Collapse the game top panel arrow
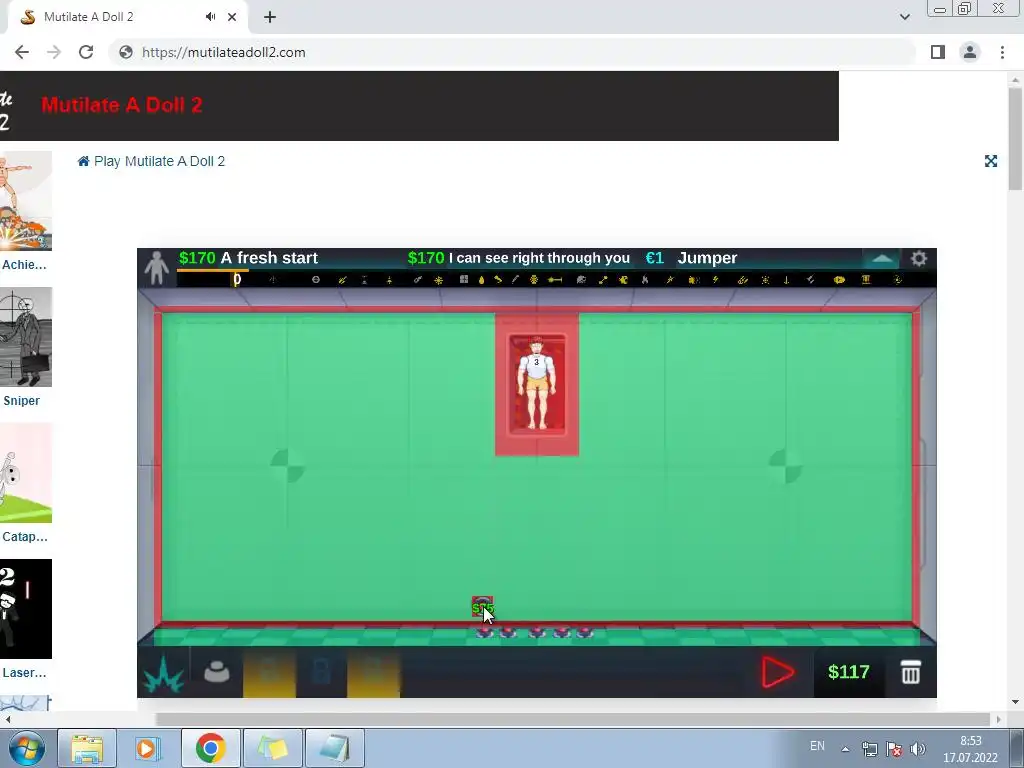1024x768 pixels. point(882,259)
